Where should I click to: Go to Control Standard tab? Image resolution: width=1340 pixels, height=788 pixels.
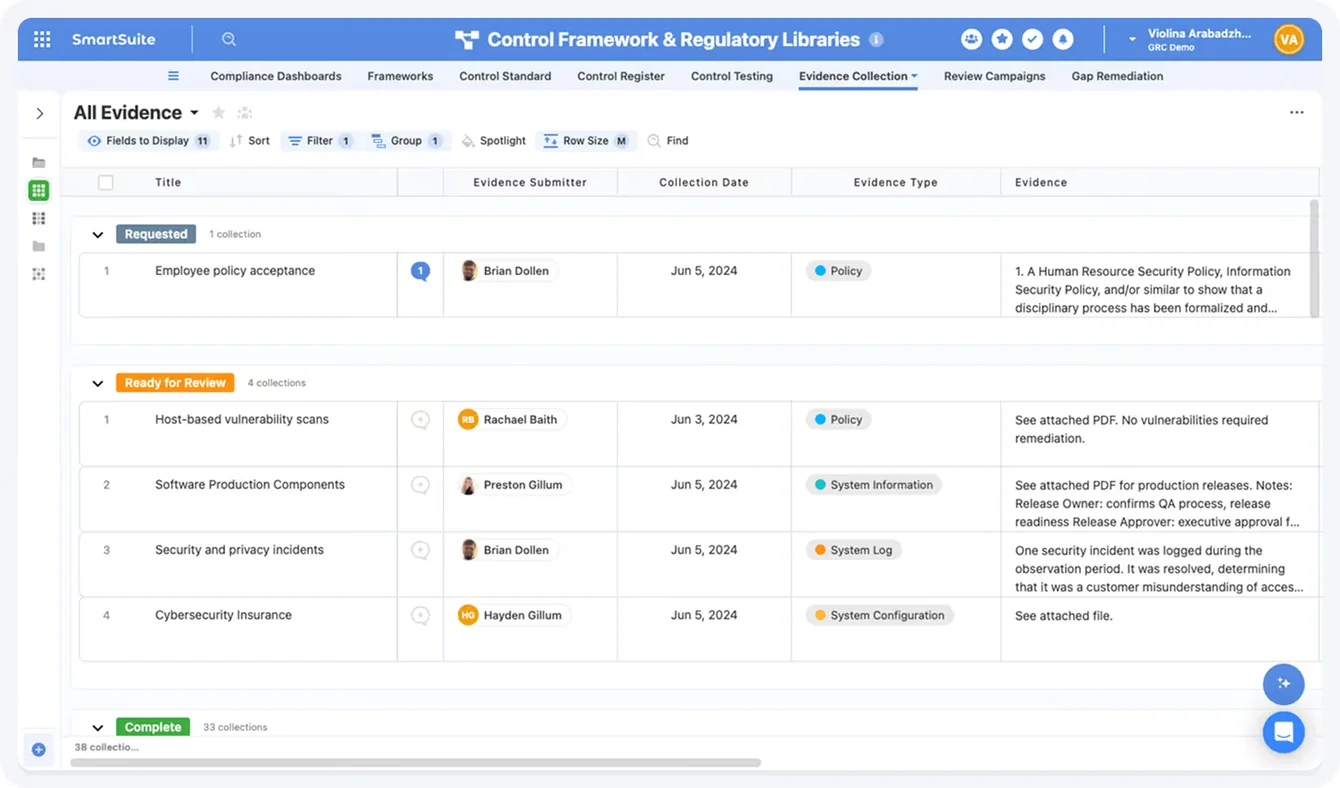tap(505, 76)
